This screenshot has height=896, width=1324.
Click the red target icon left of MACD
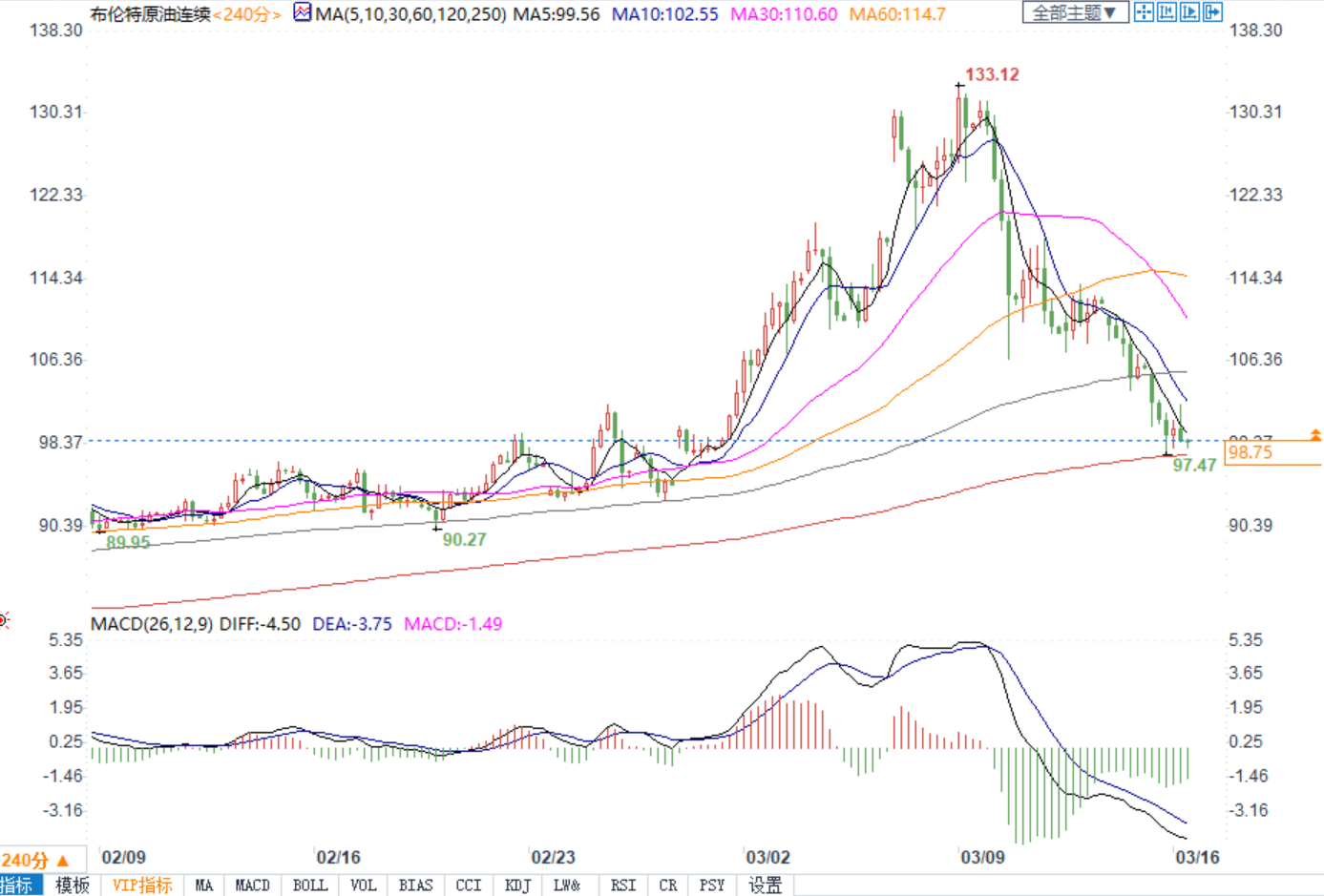tap(4, 621)
